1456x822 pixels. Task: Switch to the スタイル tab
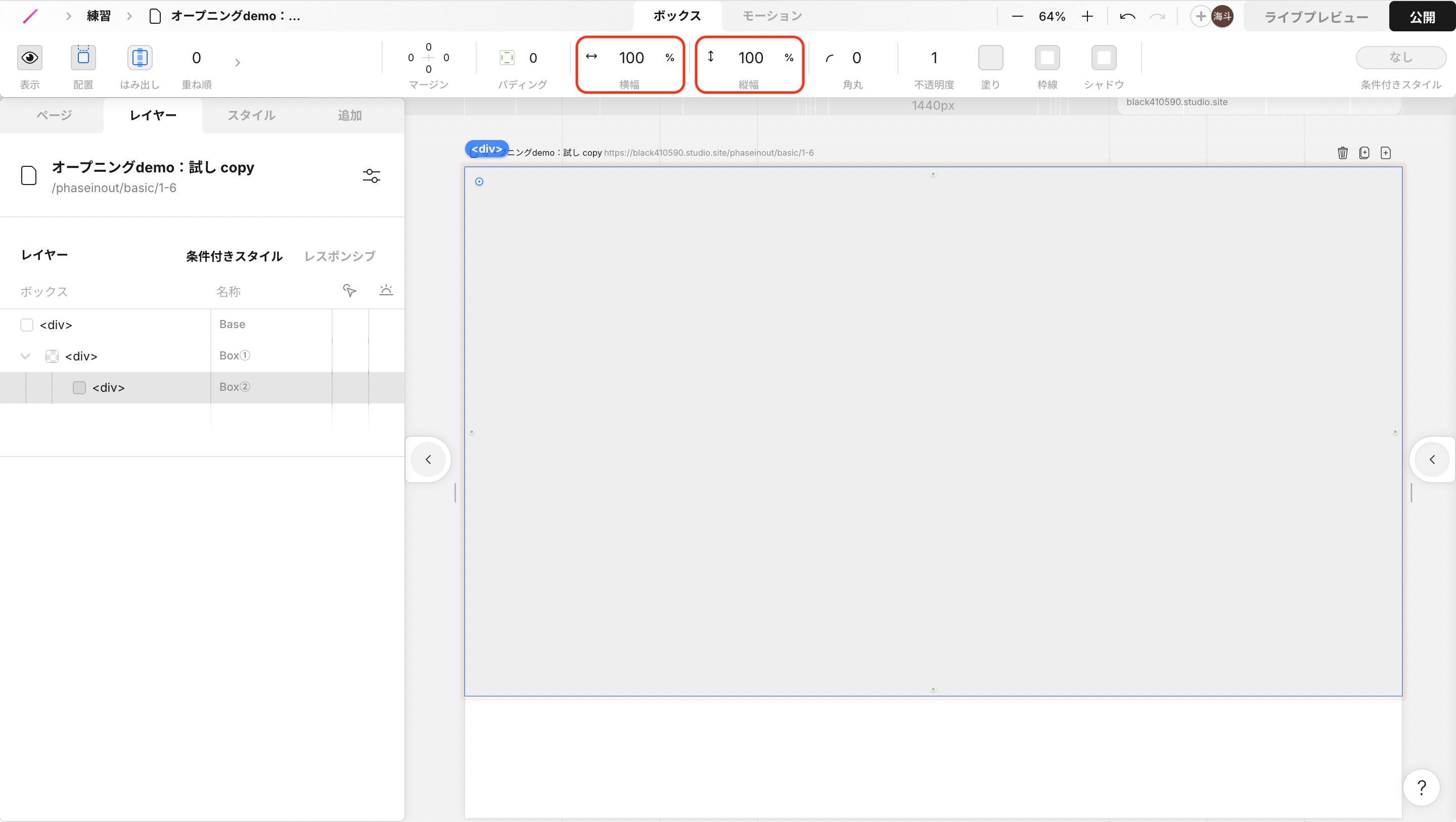pyautogui.click(x=251, y=115)
